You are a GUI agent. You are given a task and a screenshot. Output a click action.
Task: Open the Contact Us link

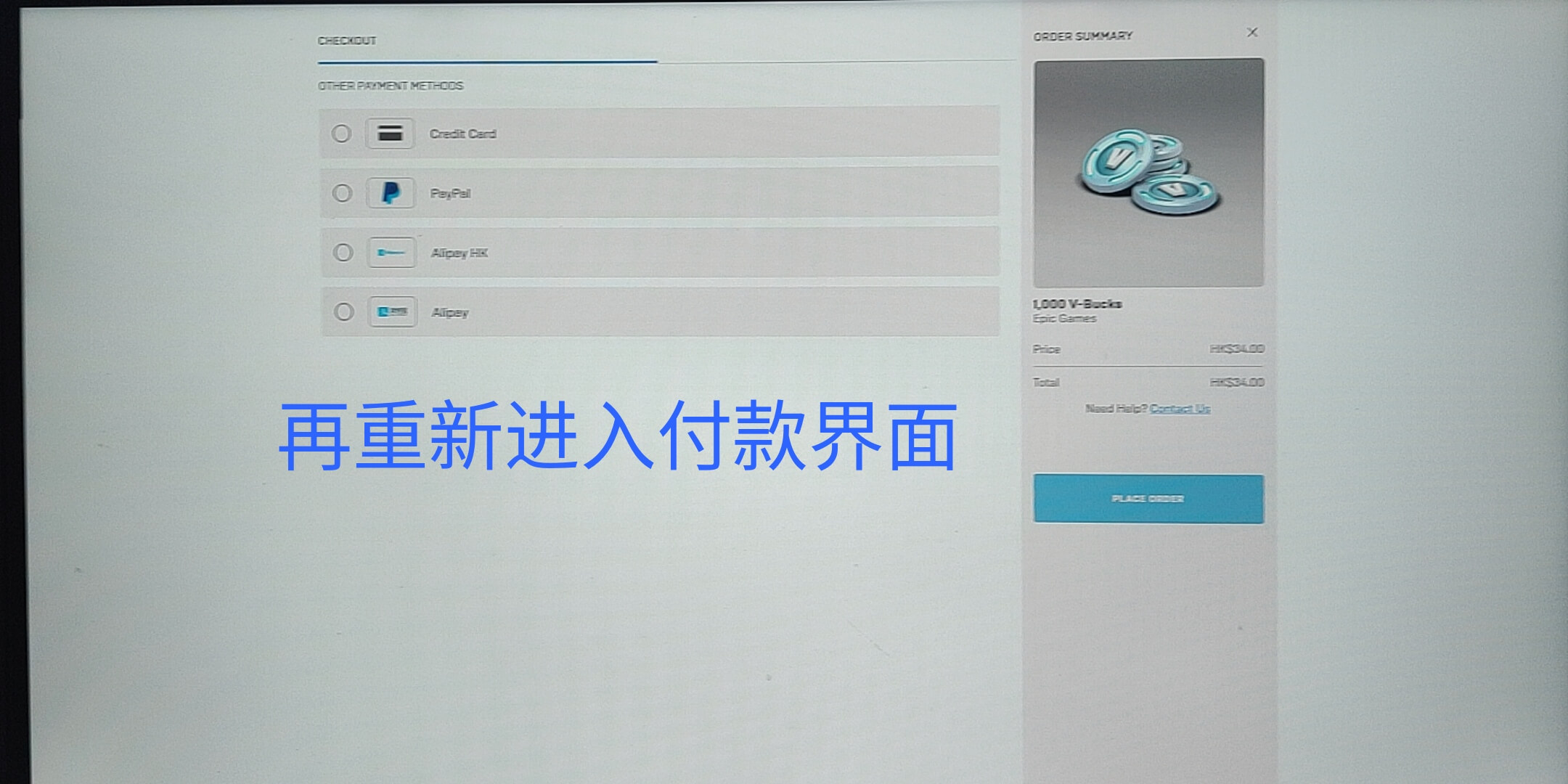(1180, 409)
